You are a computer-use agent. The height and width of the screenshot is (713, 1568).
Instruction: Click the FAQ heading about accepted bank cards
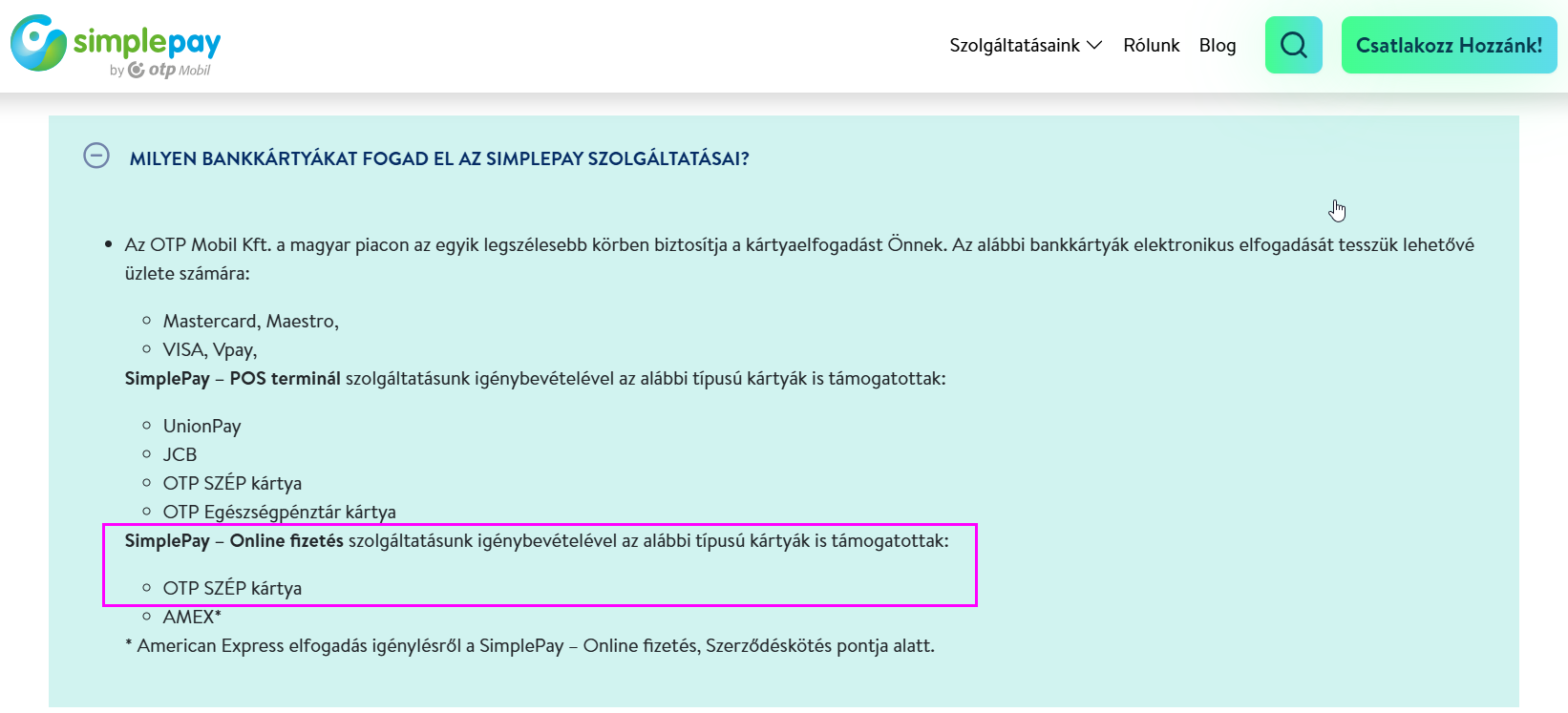(439, 158)
